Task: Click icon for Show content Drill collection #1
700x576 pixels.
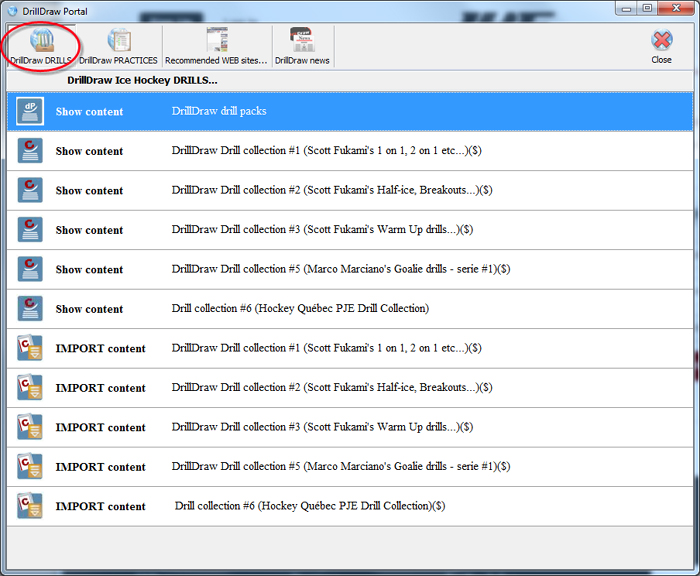Action: pos(30,151)
